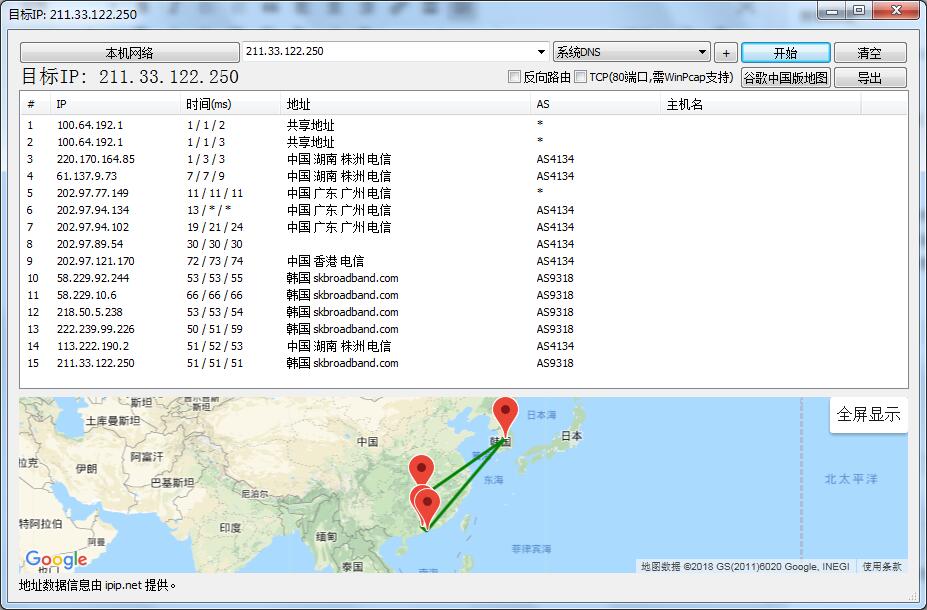Screen dimensions: 927x610
Task: Select the frontmost map pin near Guangzhou
Action: [x=427, y=503]
